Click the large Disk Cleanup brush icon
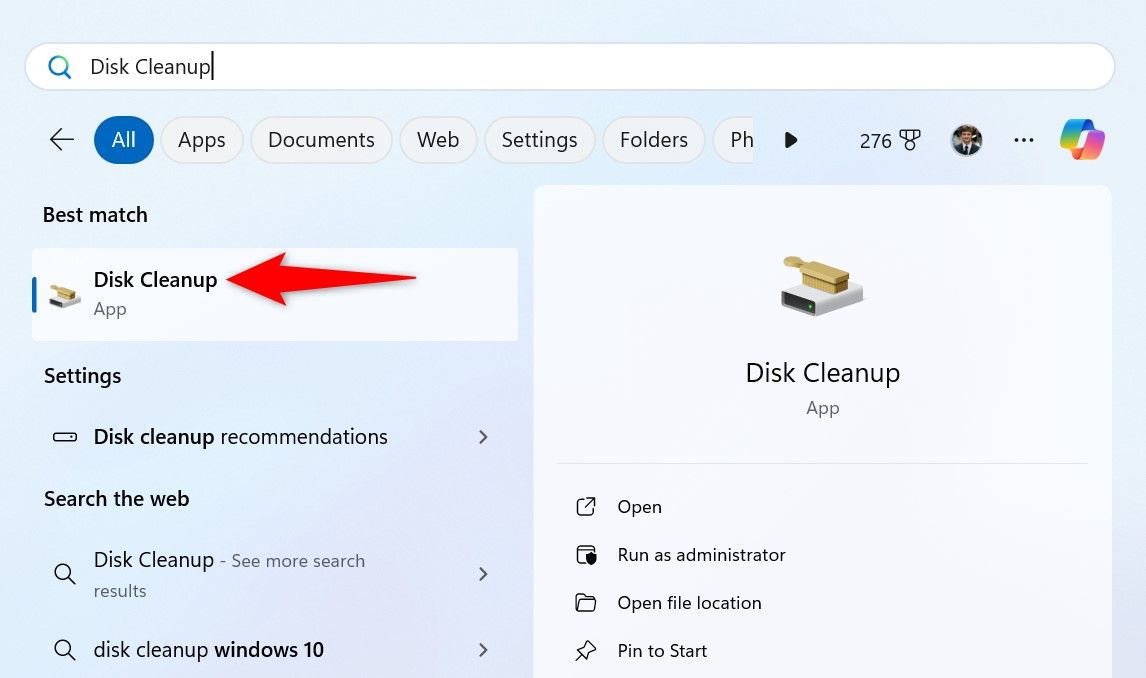The width and height of the screenshot is (1146, 678). click(822, 287)
